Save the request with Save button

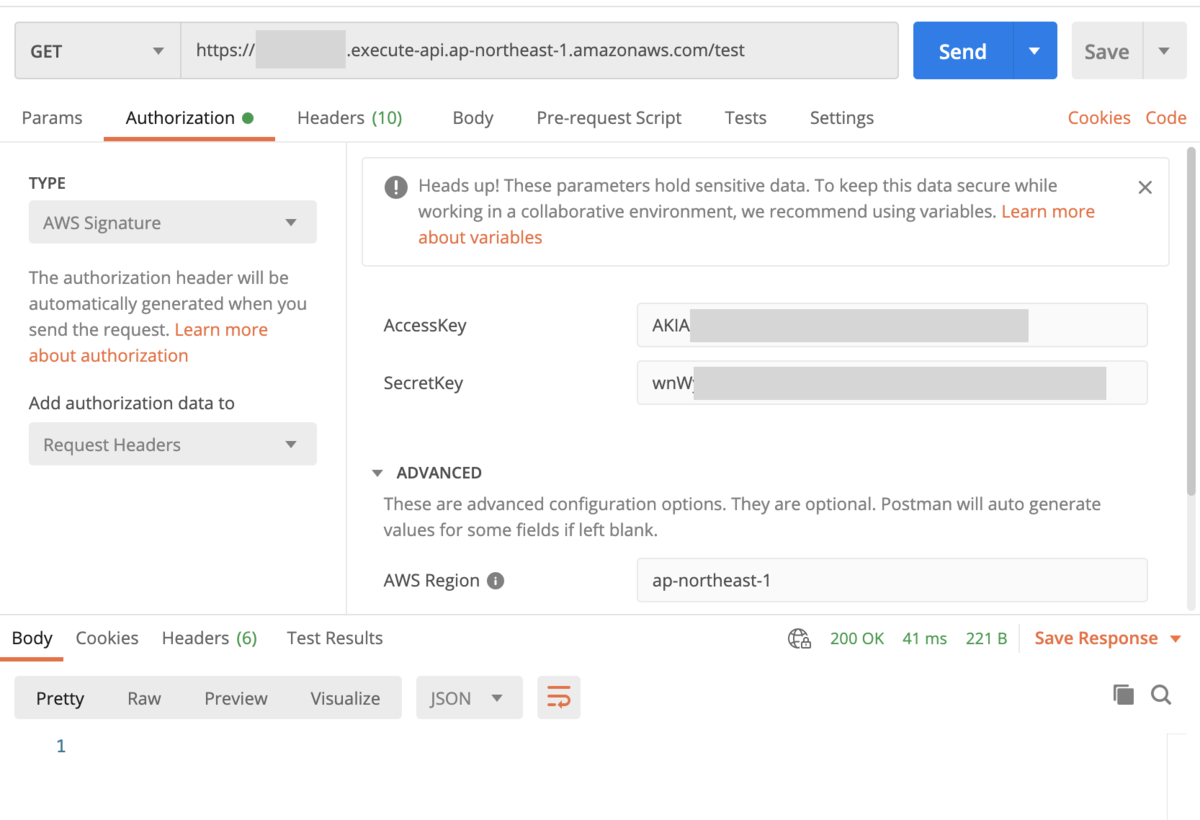coord(1107,51)
